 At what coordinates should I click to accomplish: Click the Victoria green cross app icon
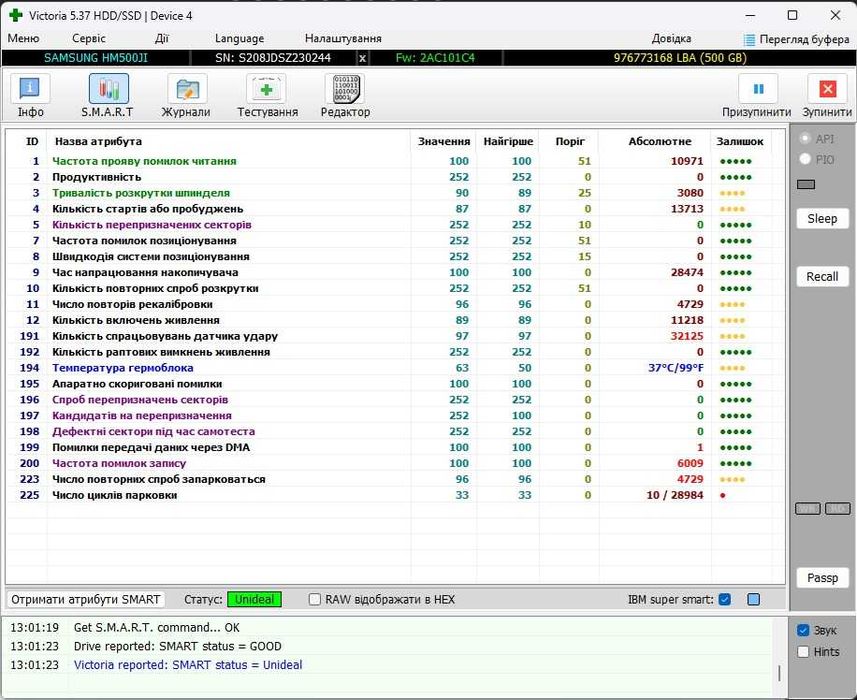coord(15,15)
